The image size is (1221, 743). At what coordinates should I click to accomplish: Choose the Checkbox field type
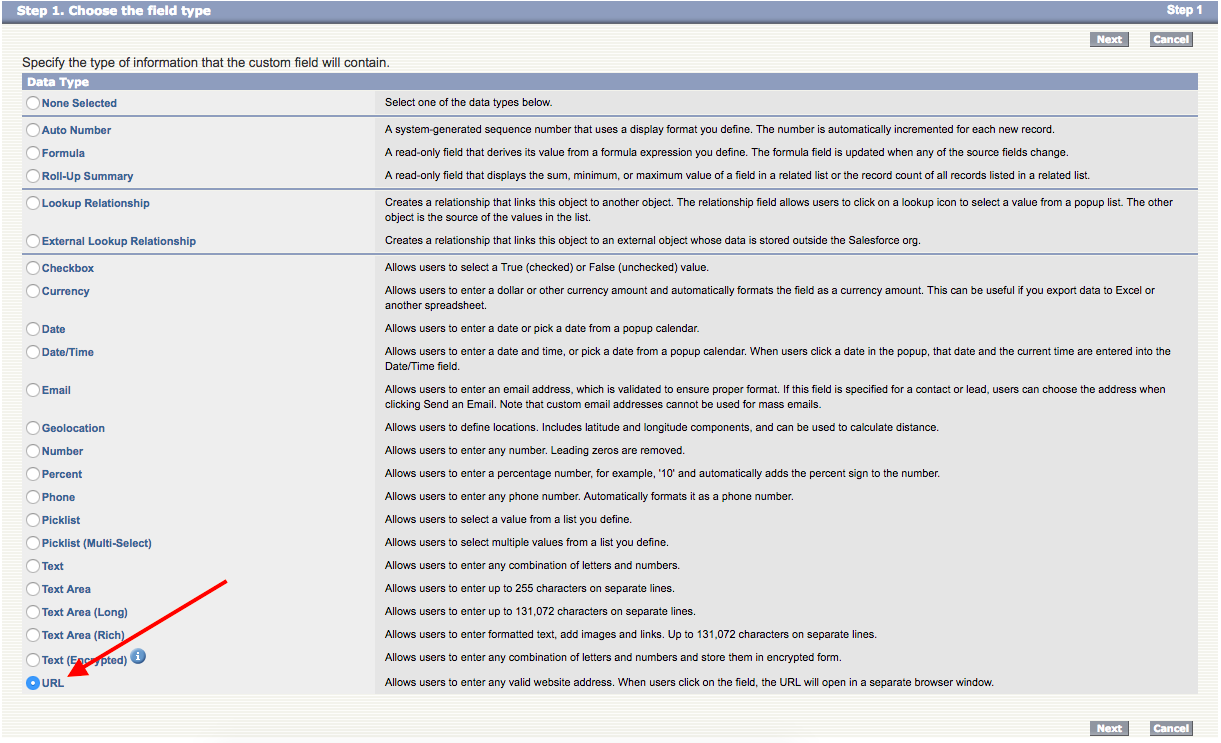pyautogui.click(x=34, y=268)
